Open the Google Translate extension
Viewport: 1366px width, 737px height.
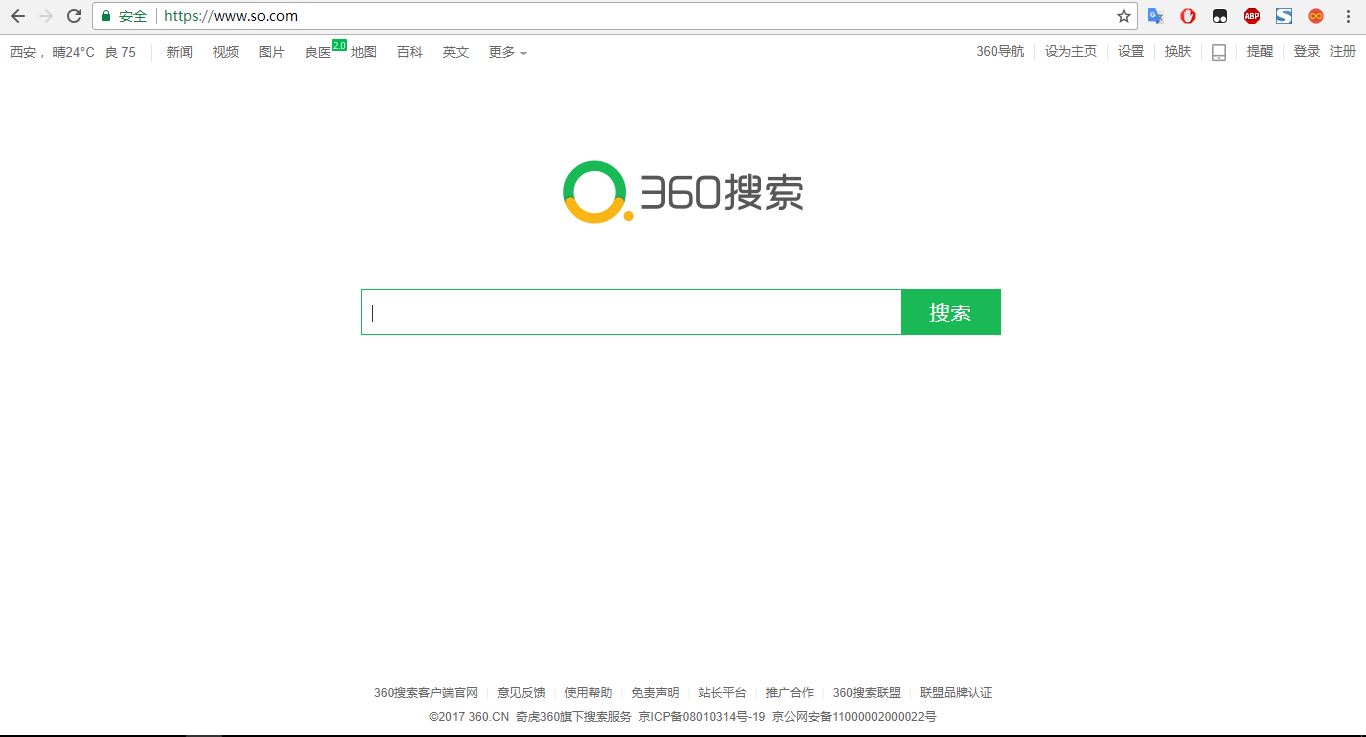tap(1156, 16)
